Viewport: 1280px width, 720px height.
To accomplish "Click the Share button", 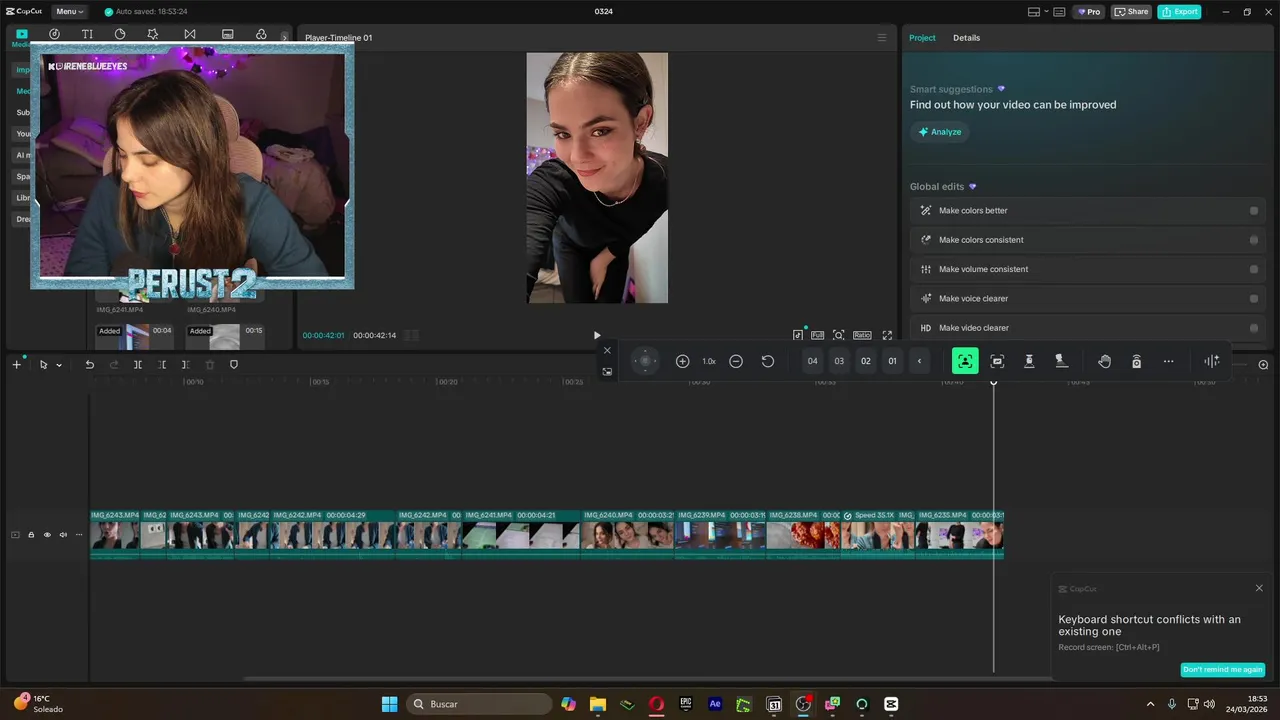I will pos(1132,12).
